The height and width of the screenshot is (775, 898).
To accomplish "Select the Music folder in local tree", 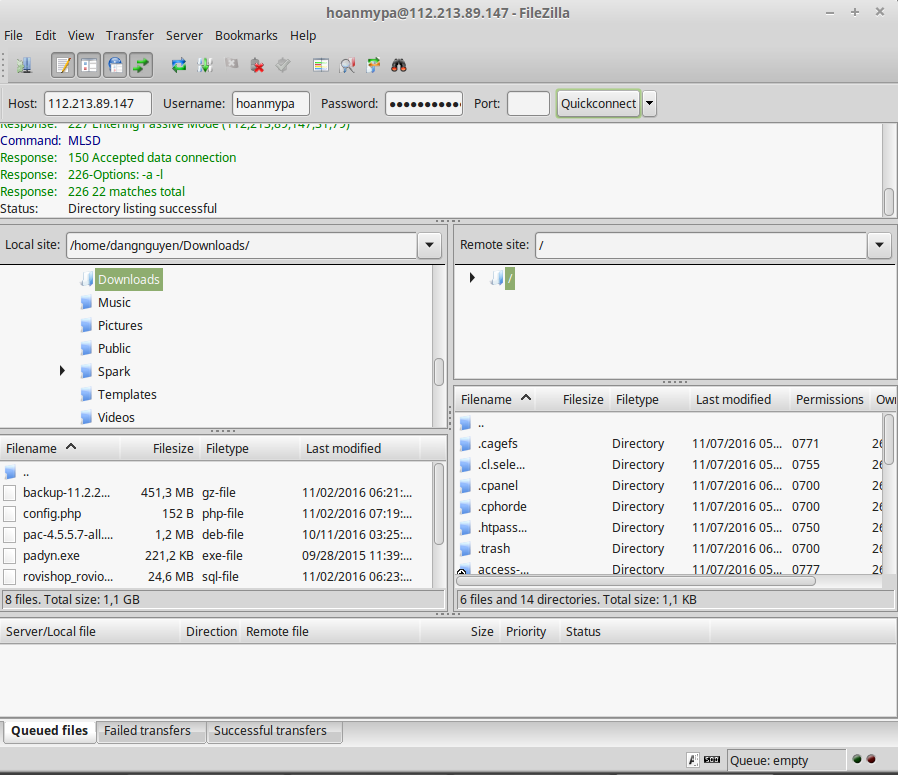I will pos(114,302).
